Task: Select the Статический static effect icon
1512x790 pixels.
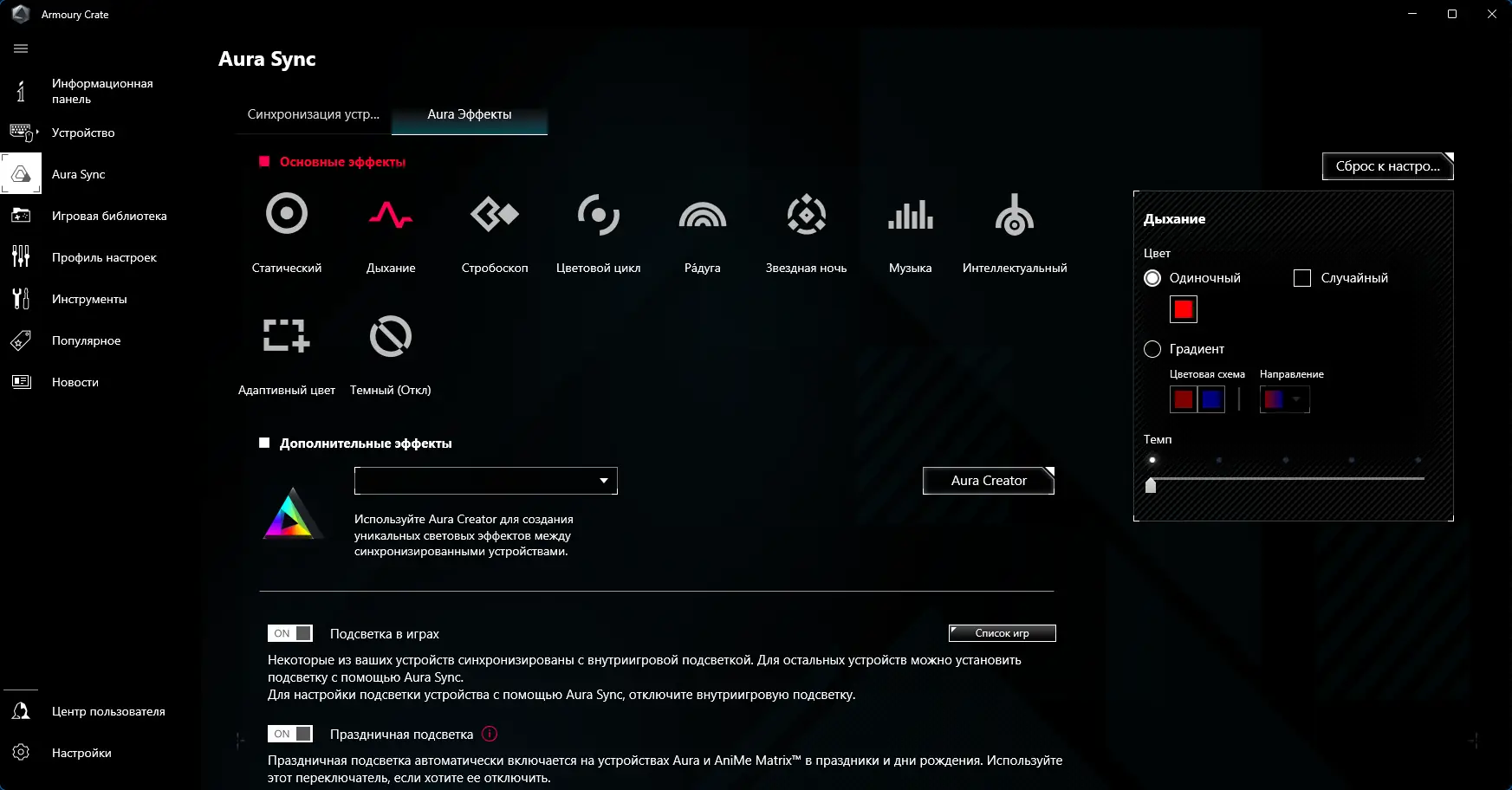Action: pyautogui.click(x=287, y=214)
